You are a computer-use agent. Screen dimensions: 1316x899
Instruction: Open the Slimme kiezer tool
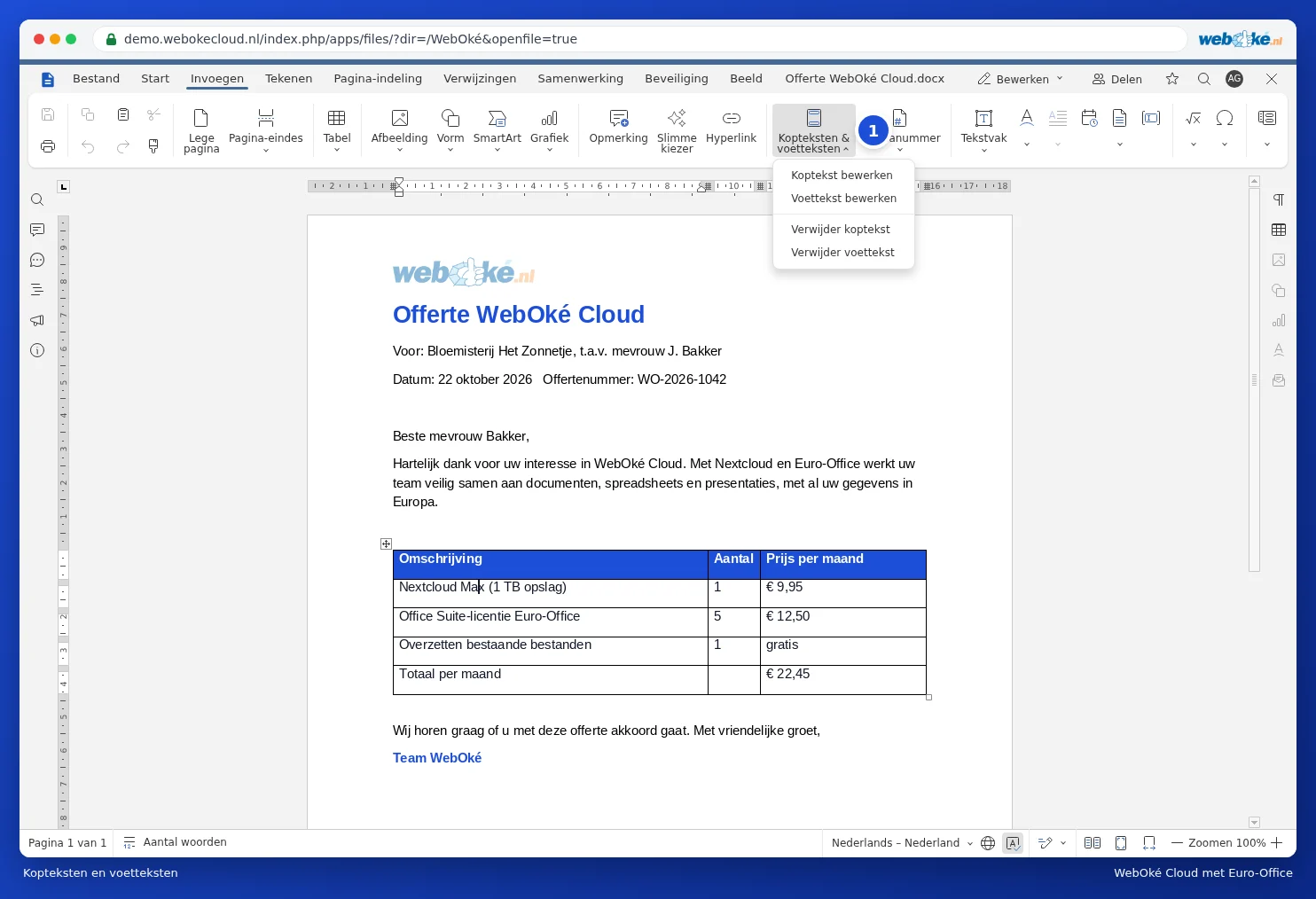pyautogui.click(x=677, y=129)
